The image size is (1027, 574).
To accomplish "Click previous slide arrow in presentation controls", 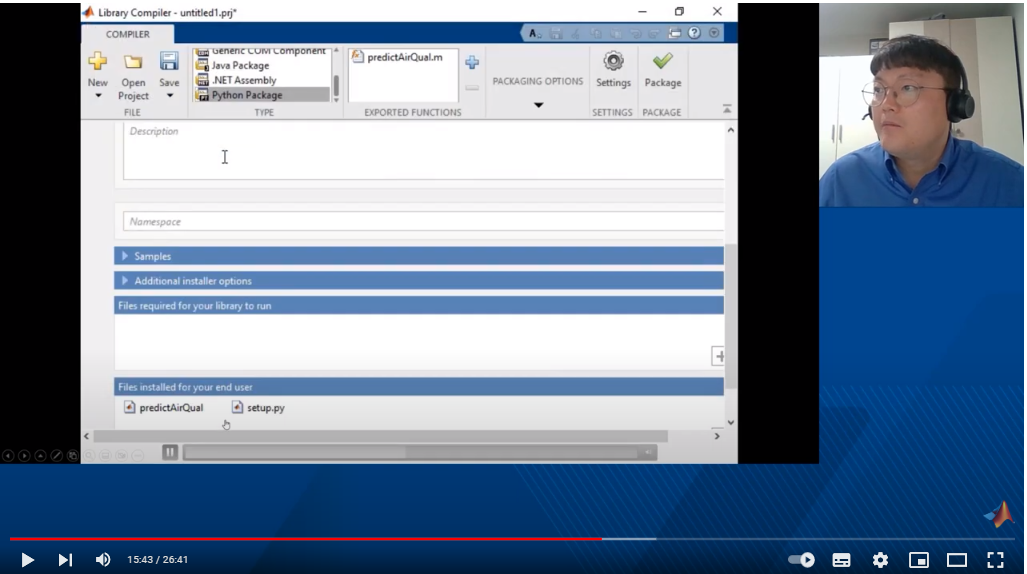I will 8,455.
